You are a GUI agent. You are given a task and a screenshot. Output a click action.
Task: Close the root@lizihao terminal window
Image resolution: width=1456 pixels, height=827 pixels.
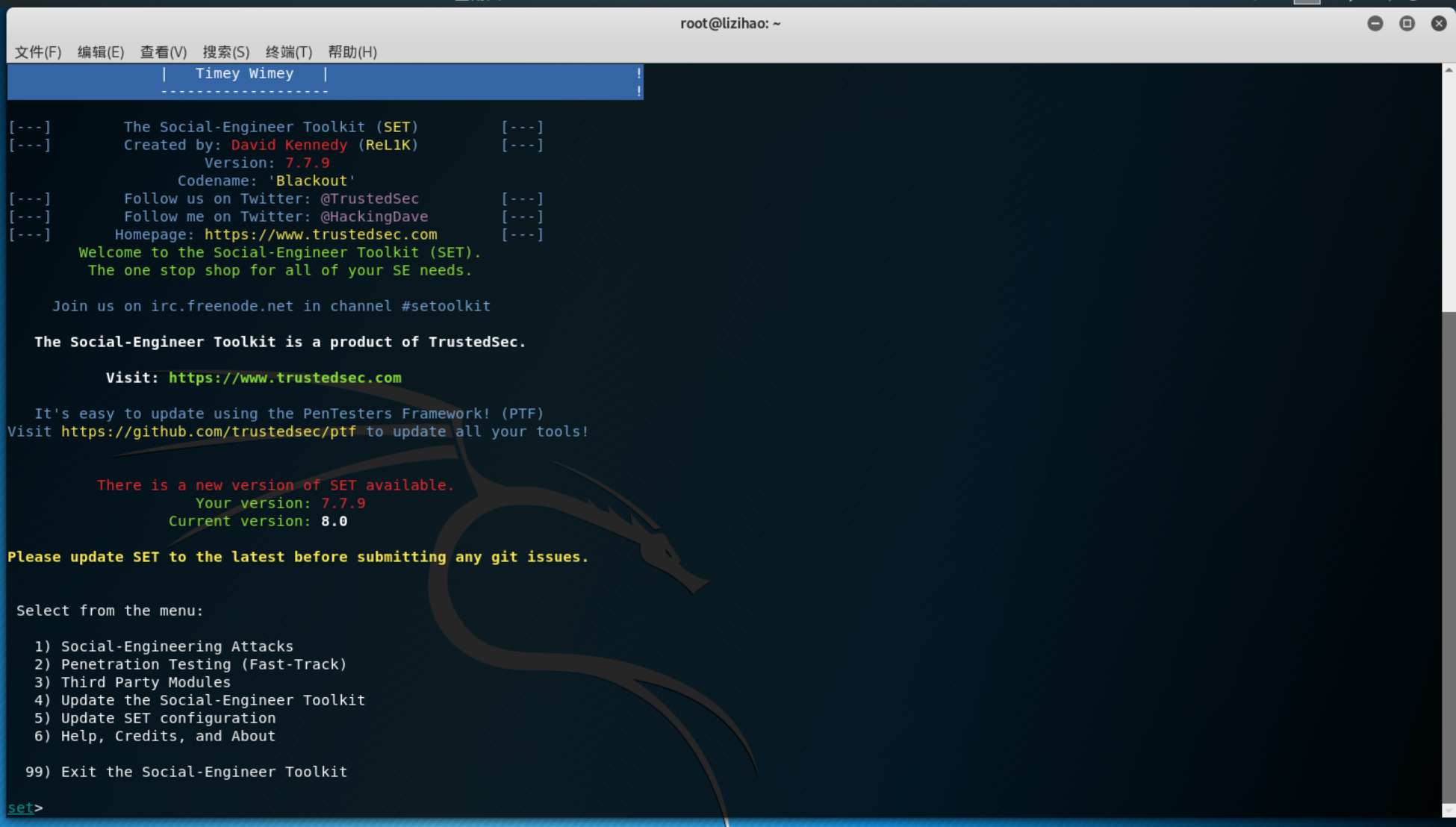tap(1439, 24)
